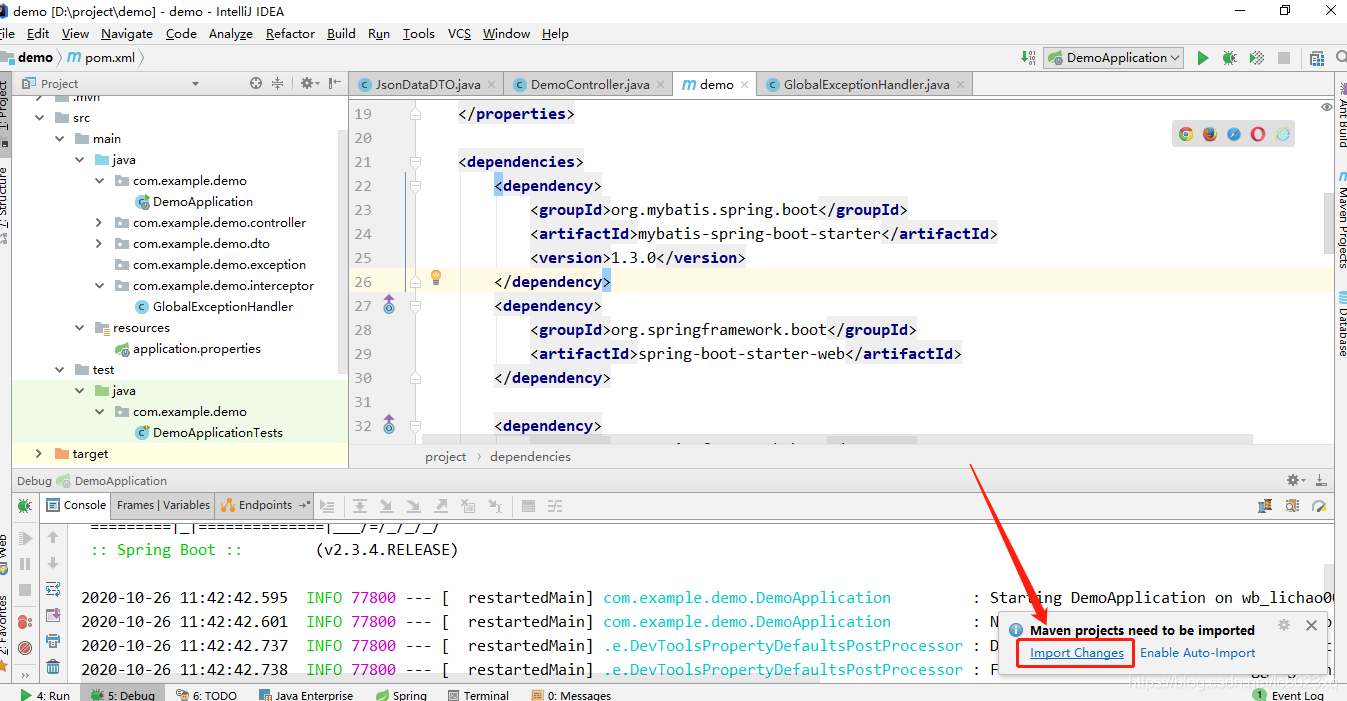Open Debug panel settings gear
This screenshot has height=701, width=1347.
coord(1295,481)
